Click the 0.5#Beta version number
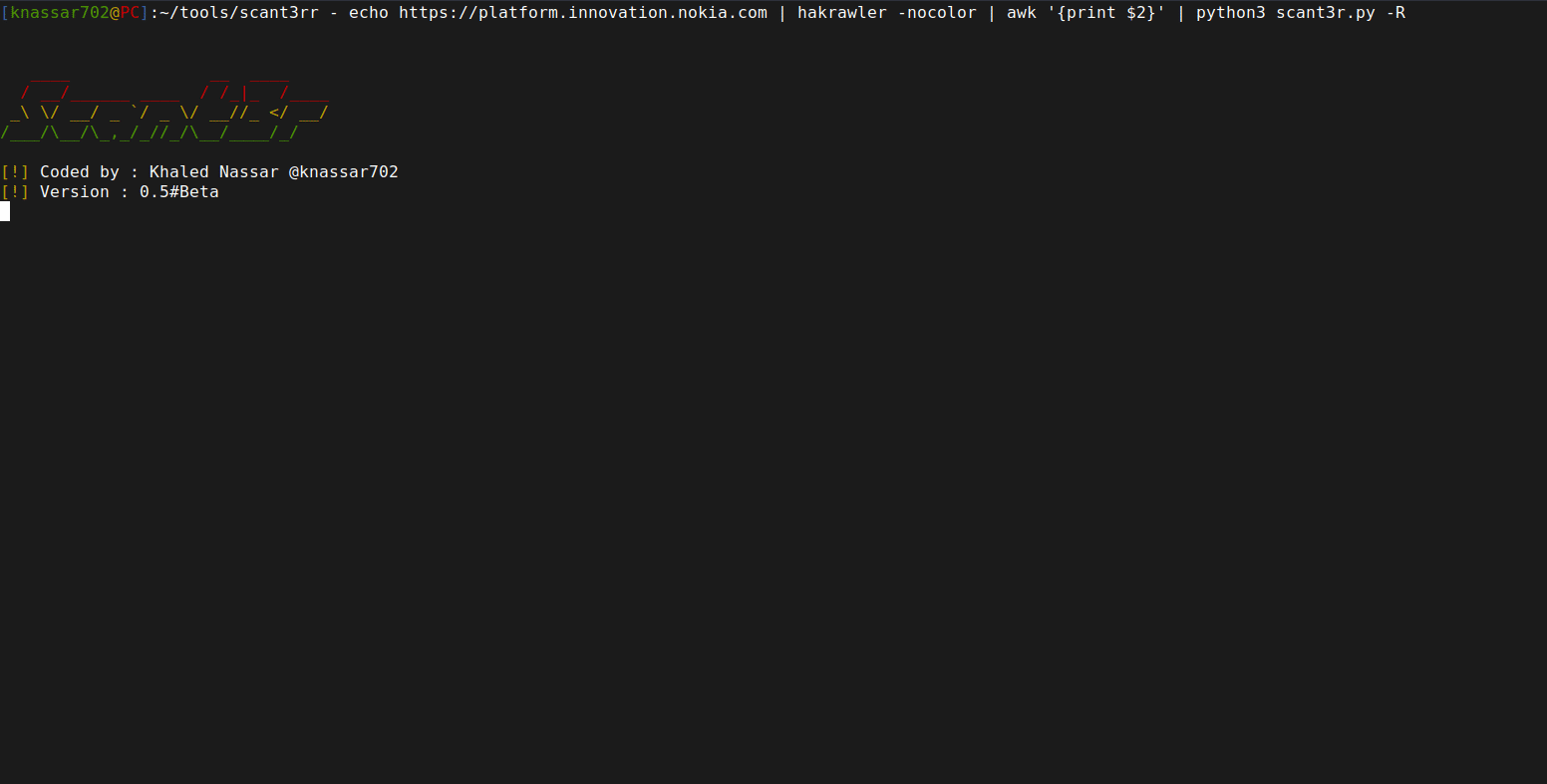This screenshot has height=784, width=1547. (x=178, y=192)
